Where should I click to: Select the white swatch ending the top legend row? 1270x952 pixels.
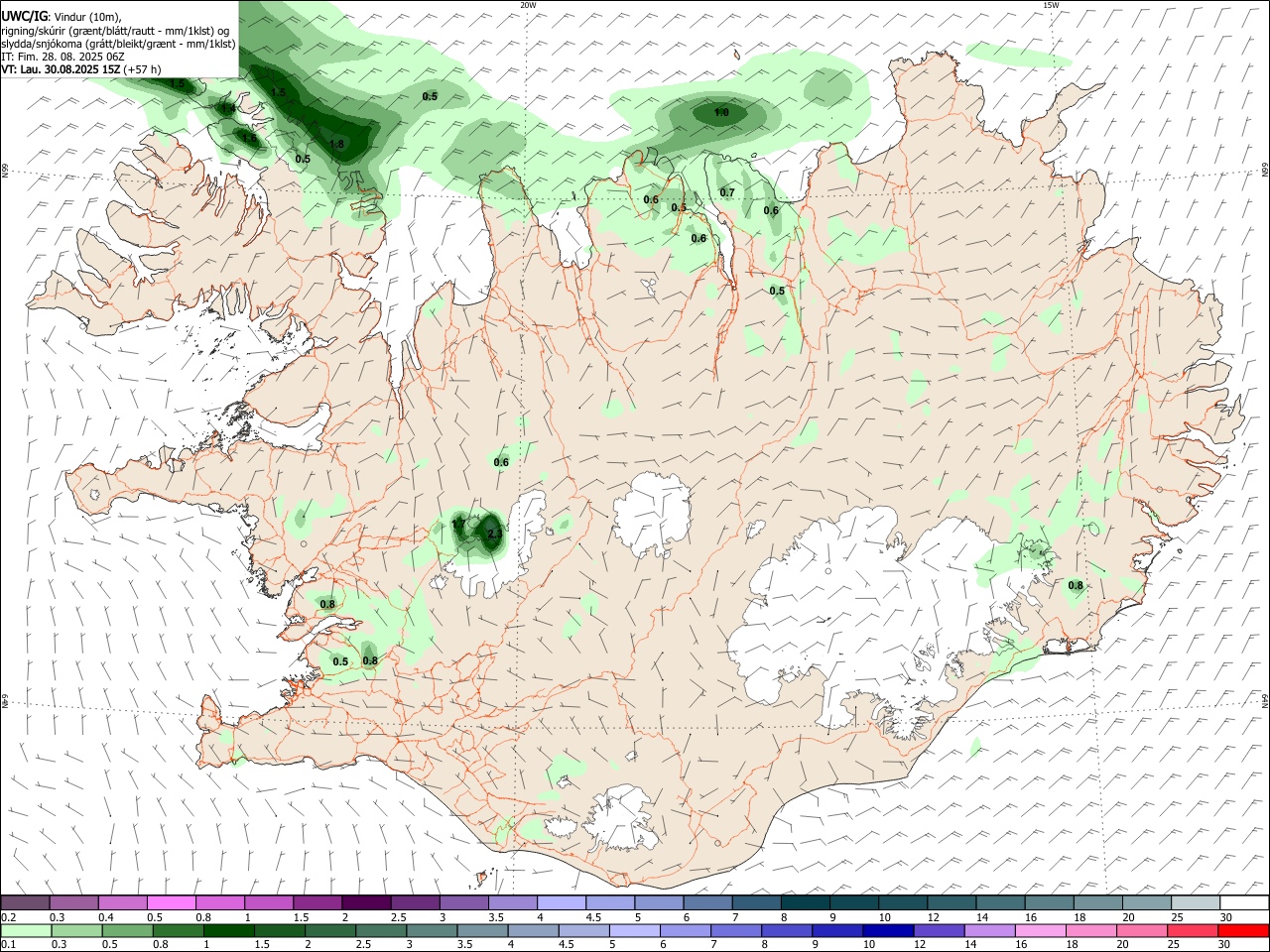pos(1244,902)
